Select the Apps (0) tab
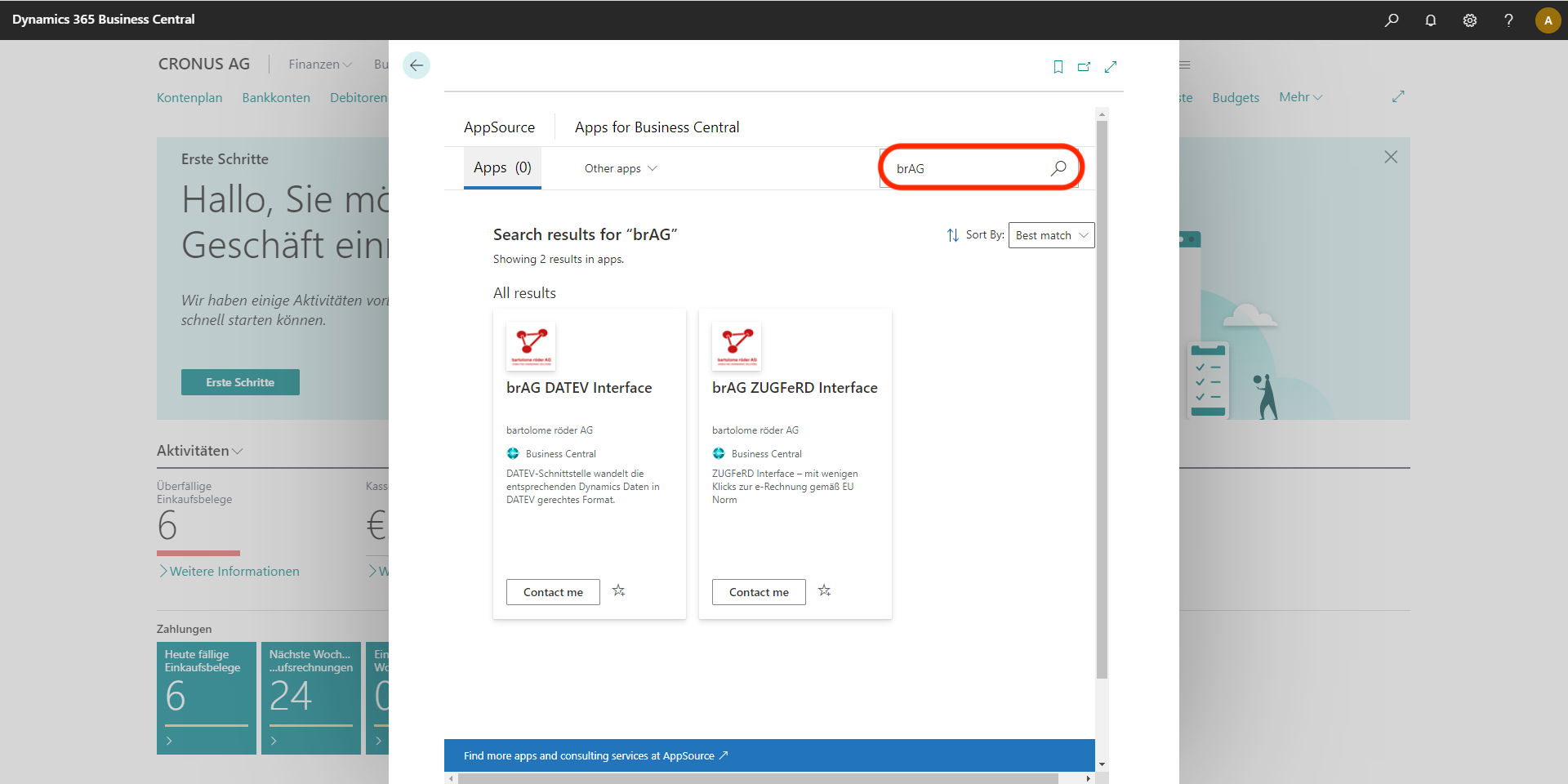Screen dimensions: 1568x784 502,167
